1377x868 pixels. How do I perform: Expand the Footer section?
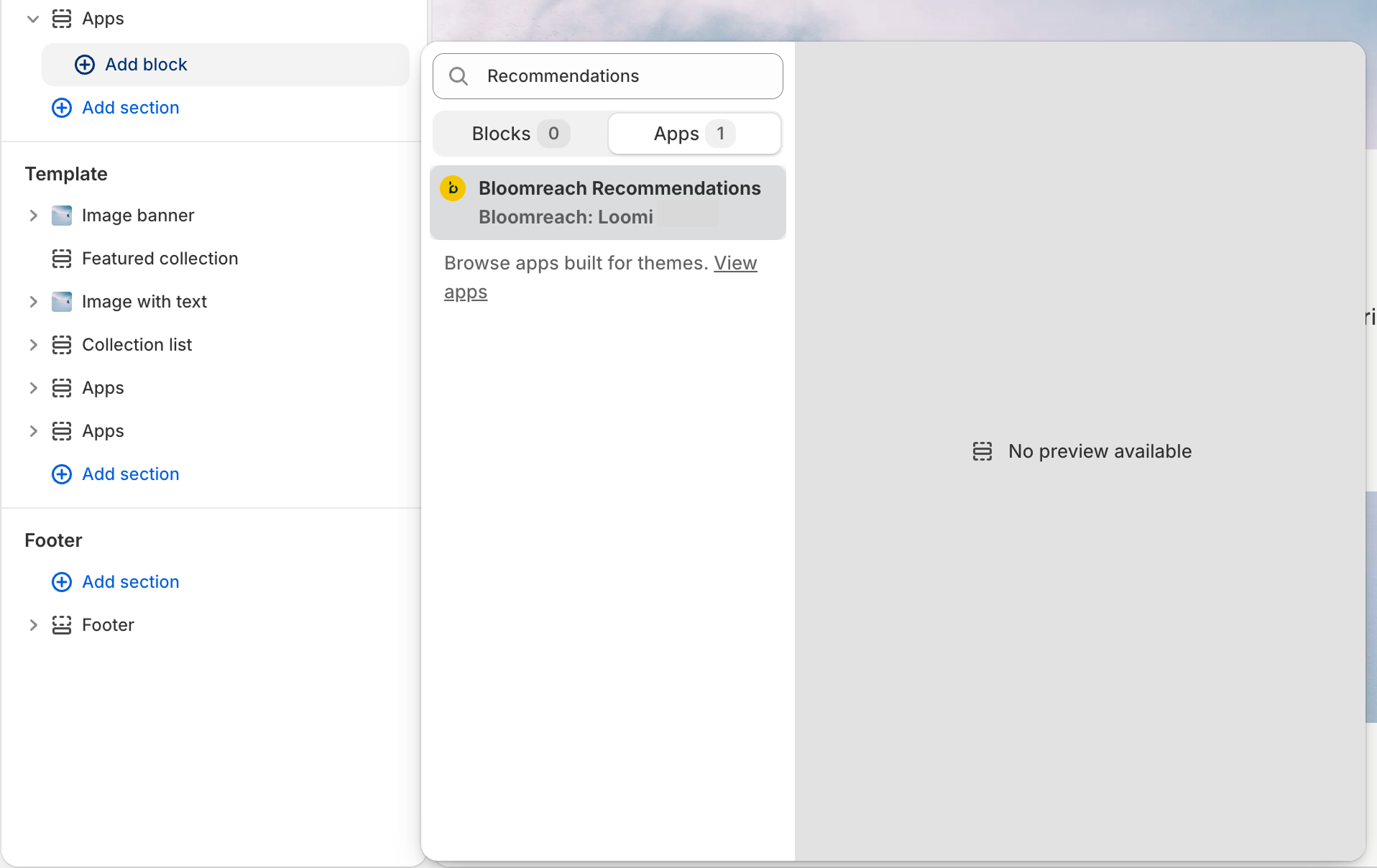(33, 625)
